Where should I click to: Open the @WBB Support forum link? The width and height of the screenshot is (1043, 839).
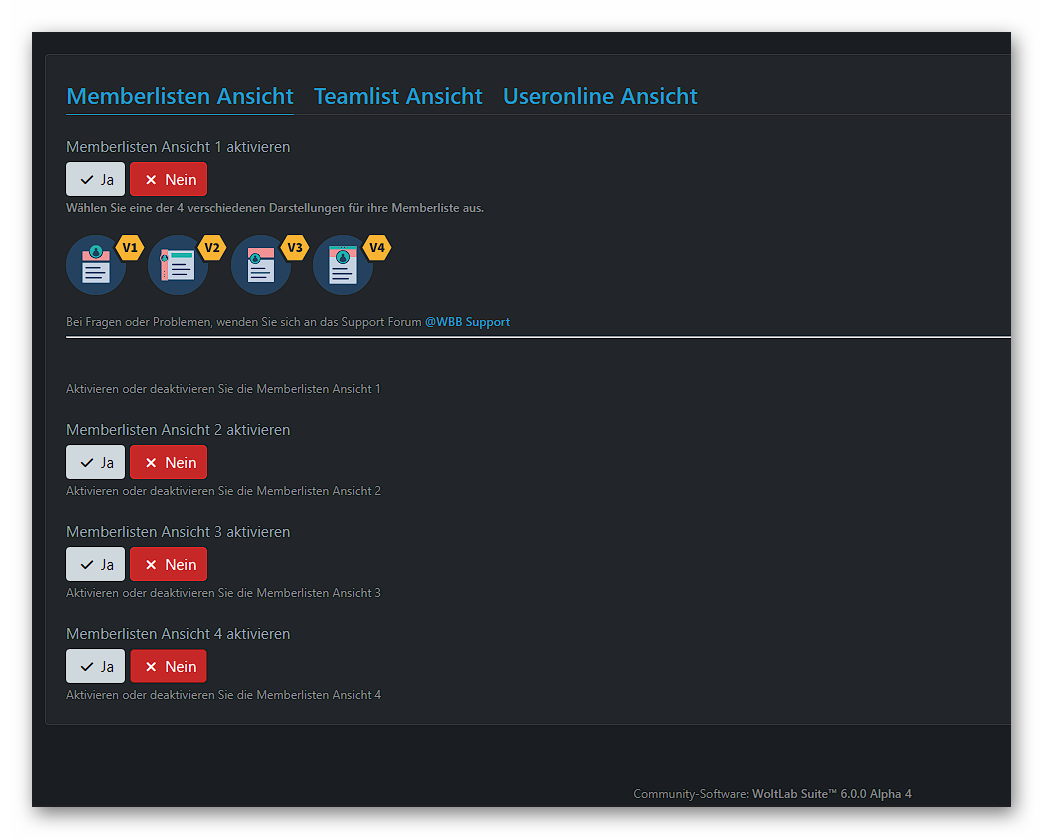point(467,322)
